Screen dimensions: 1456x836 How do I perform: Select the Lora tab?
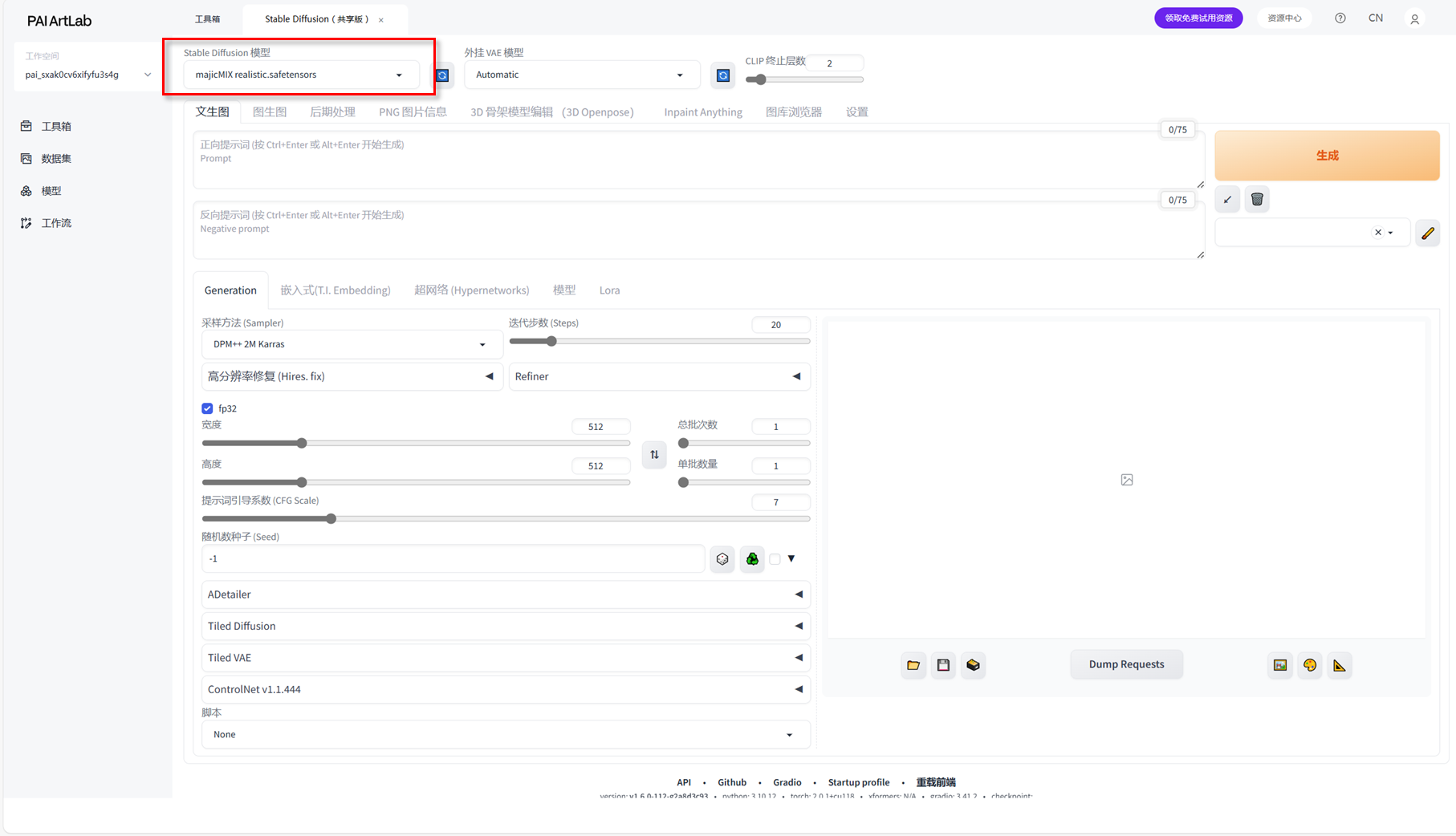coord(609,290)
